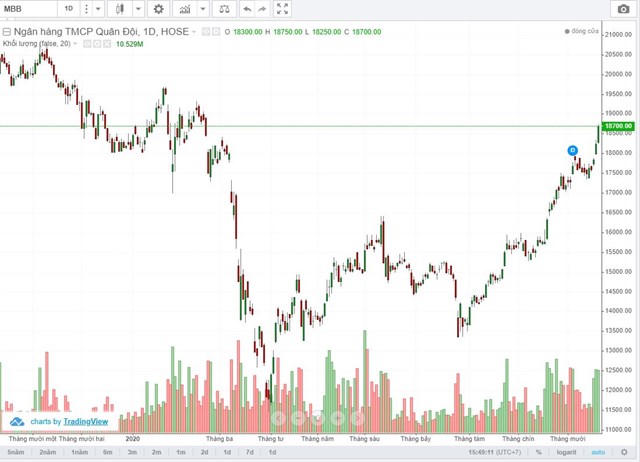
Task: Select the 2d time range
Action: [x=204, y=452]
